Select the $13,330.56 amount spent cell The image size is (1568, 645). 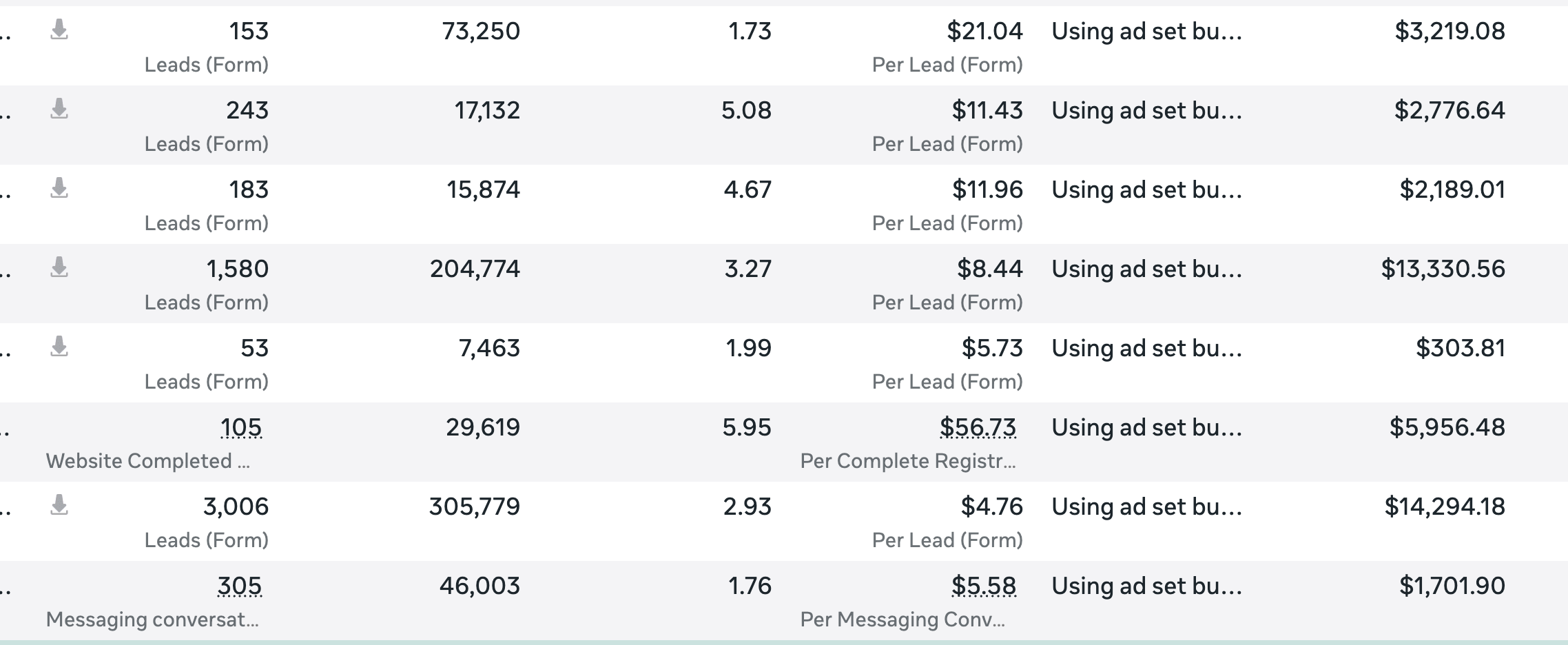click(1443, 269)
